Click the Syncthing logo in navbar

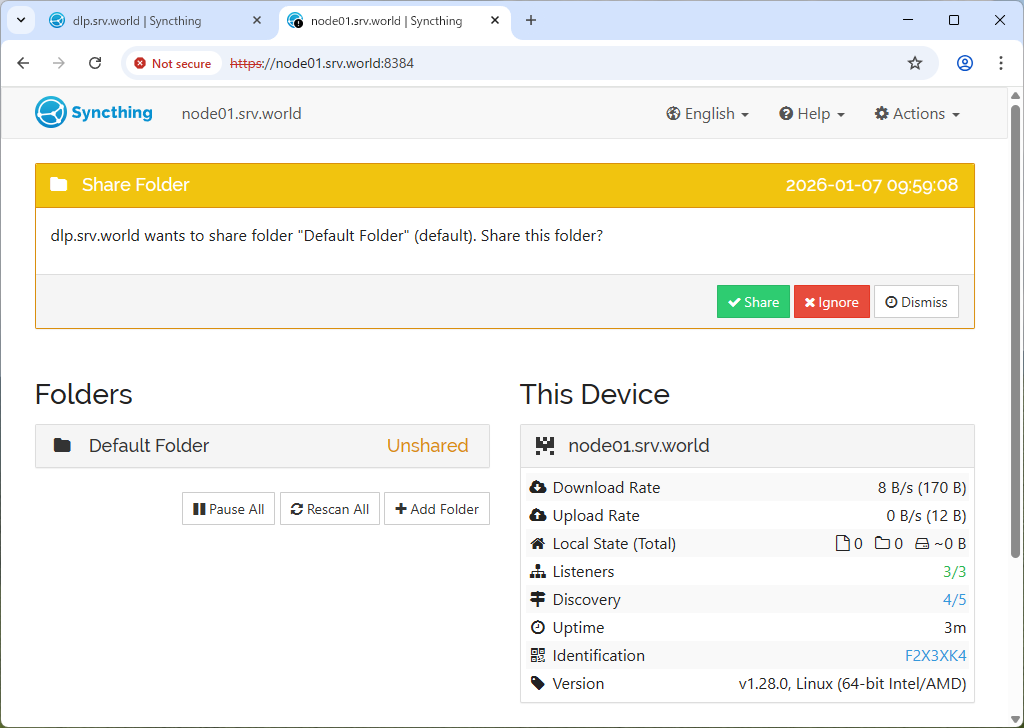coord(94,113)
